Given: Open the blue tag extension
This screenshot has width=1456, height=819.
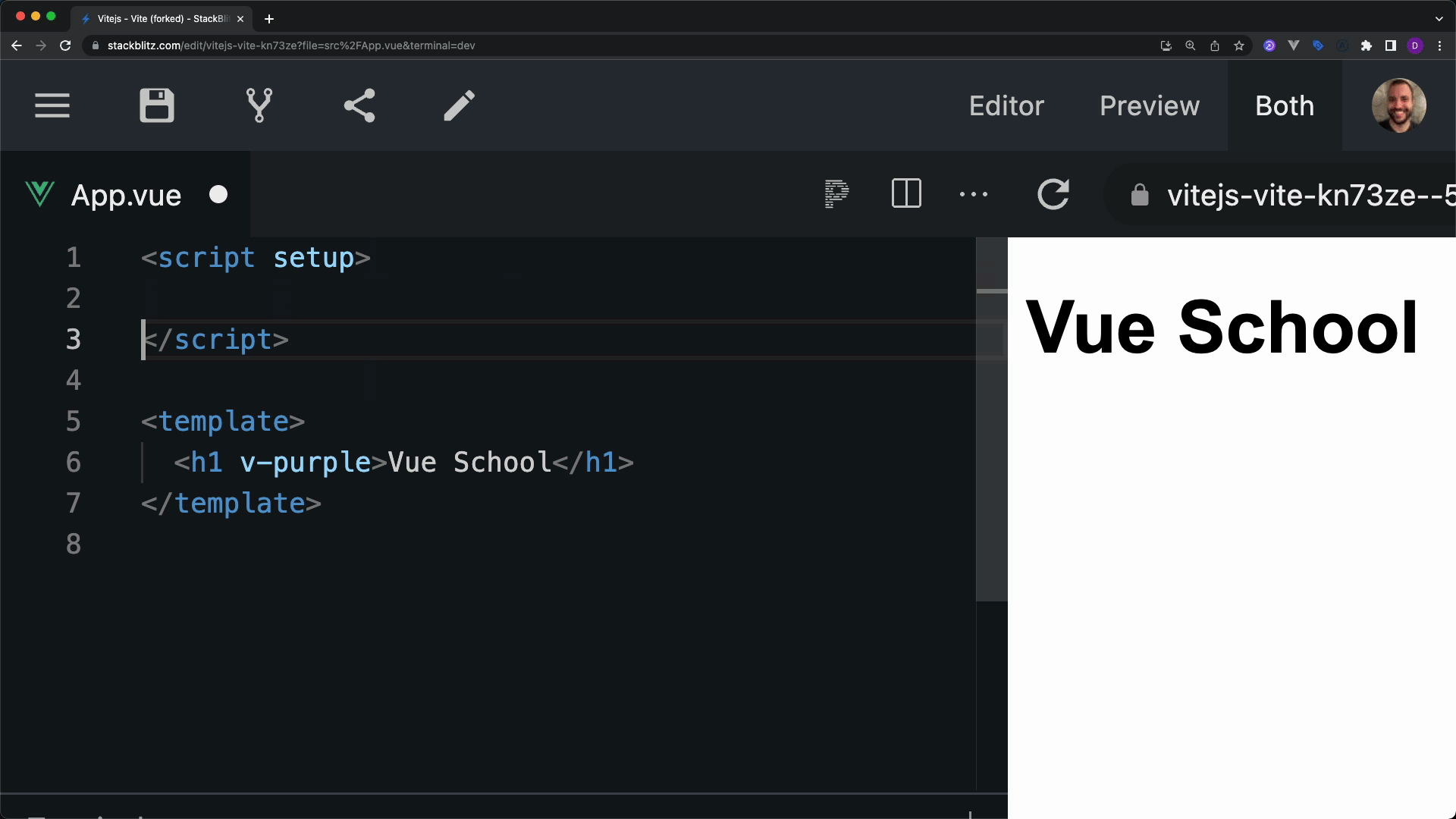Looking at the screenshot, I should [1318, 45].
